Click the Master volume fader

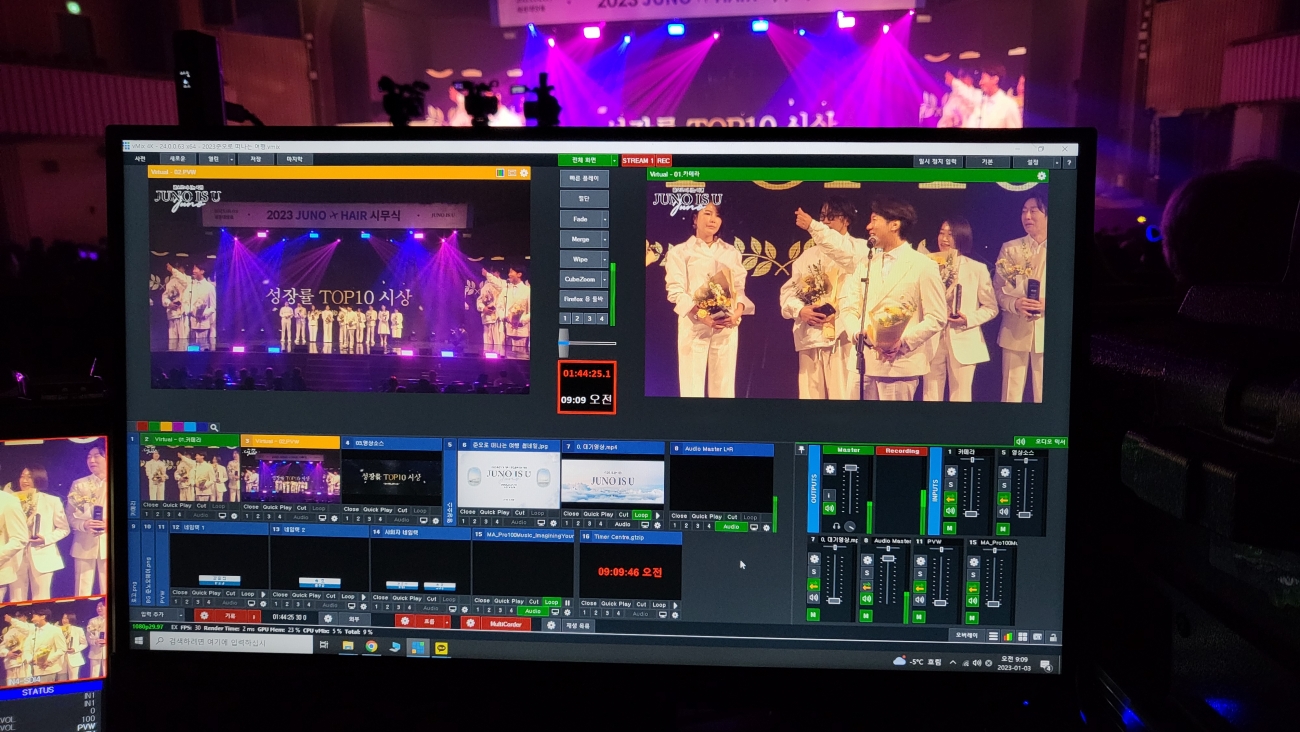coord(851,467)
